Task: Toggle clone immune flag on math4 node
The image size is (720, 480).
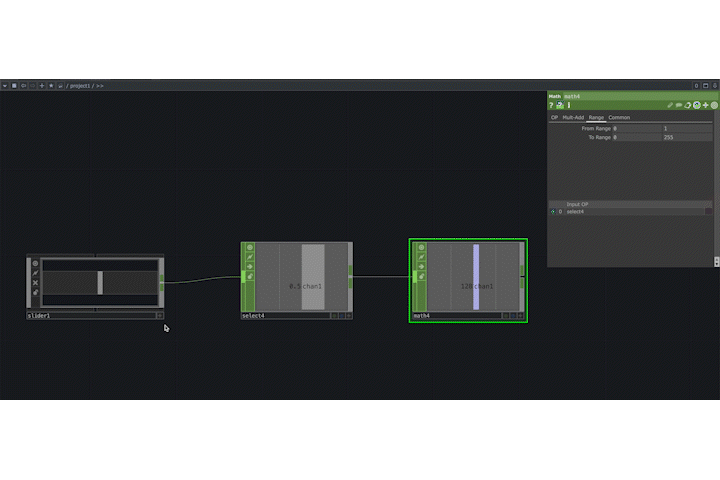Action: (x=421, y=257)
